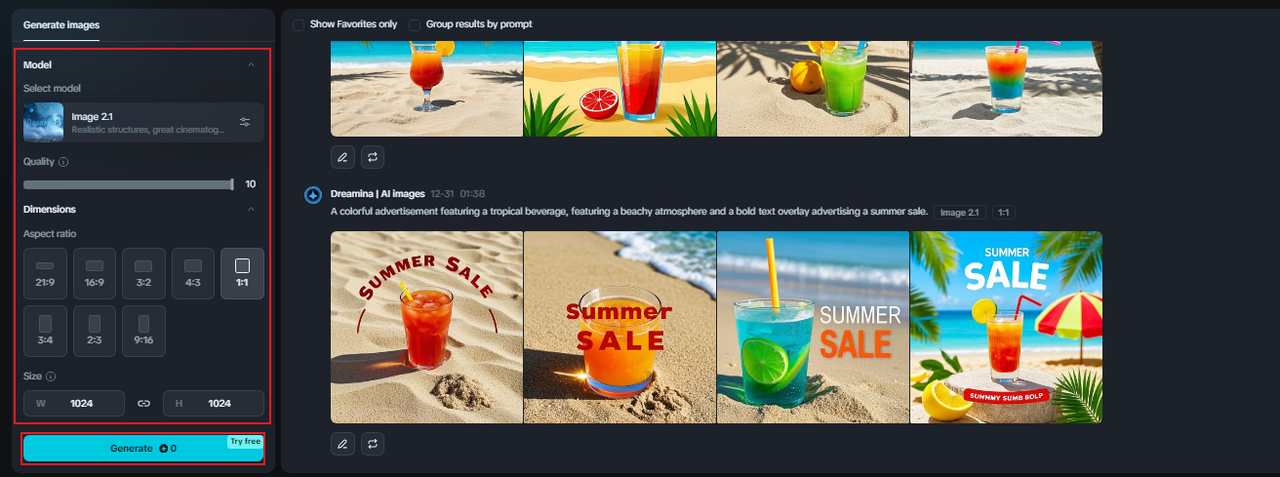
Task: Click regenerate icon below summer sale images
Action: (373, 443)
